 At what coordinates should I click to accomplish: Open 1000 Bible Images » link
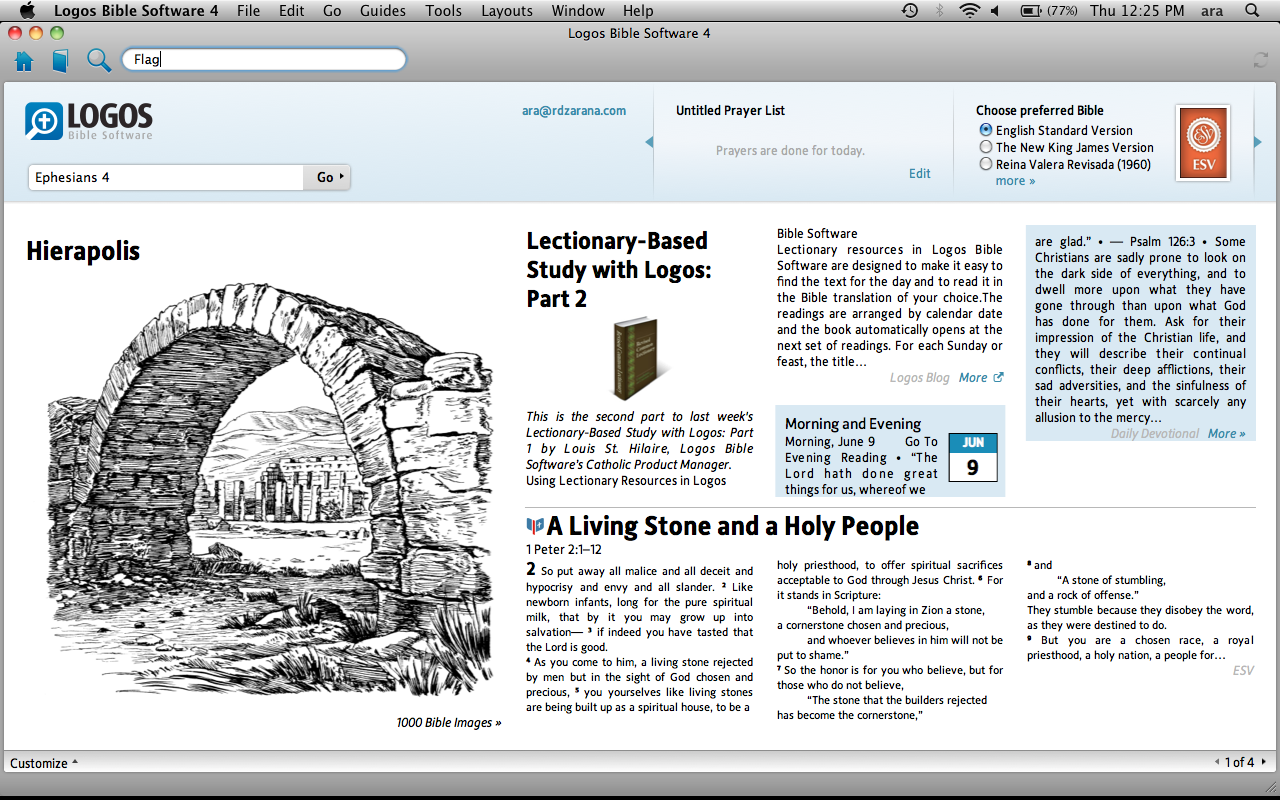(x=449, y=722)
